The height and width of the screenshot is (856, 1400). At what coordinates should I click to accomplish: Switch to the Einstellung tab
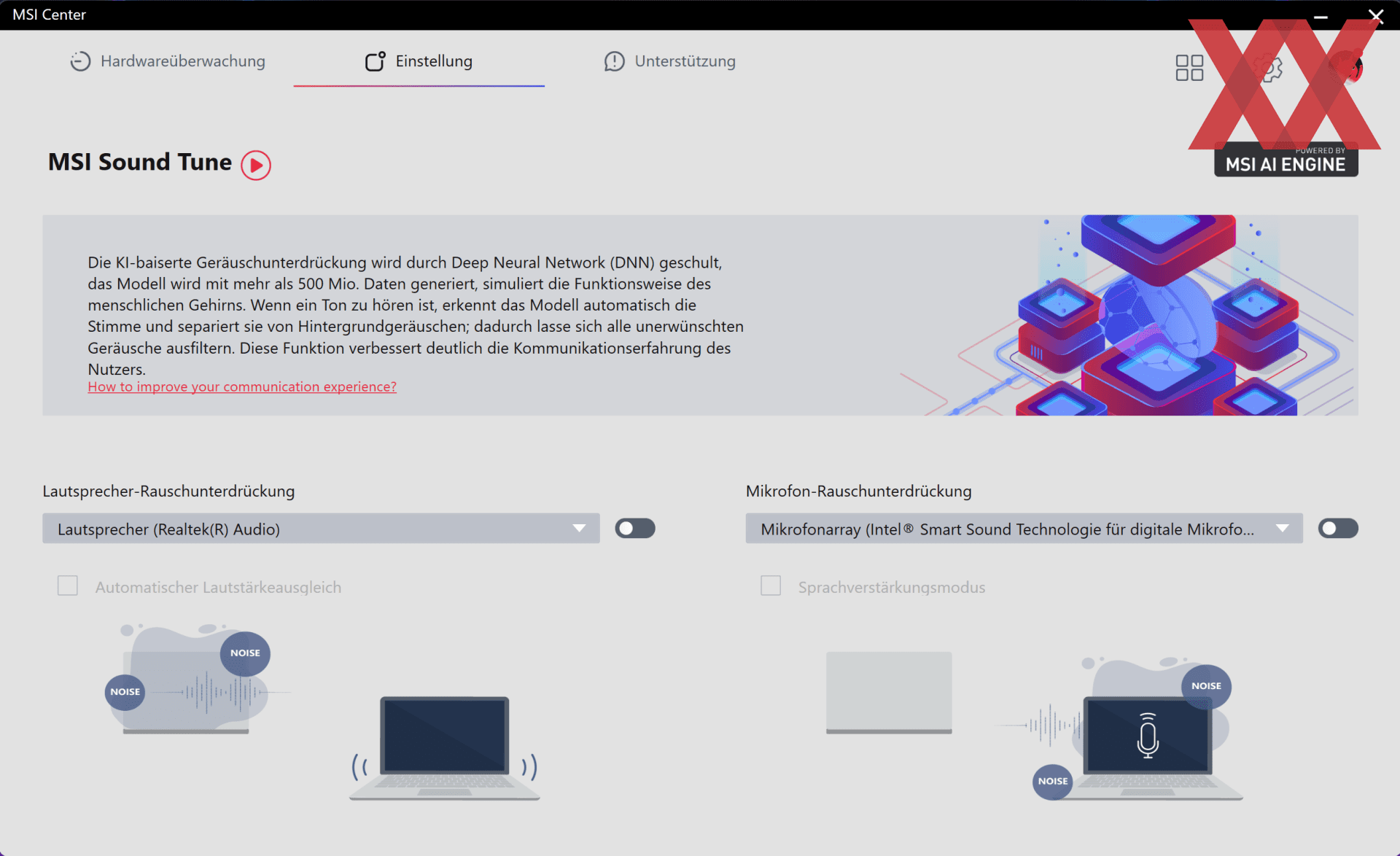pyautogui.click(x=419, y=61)
